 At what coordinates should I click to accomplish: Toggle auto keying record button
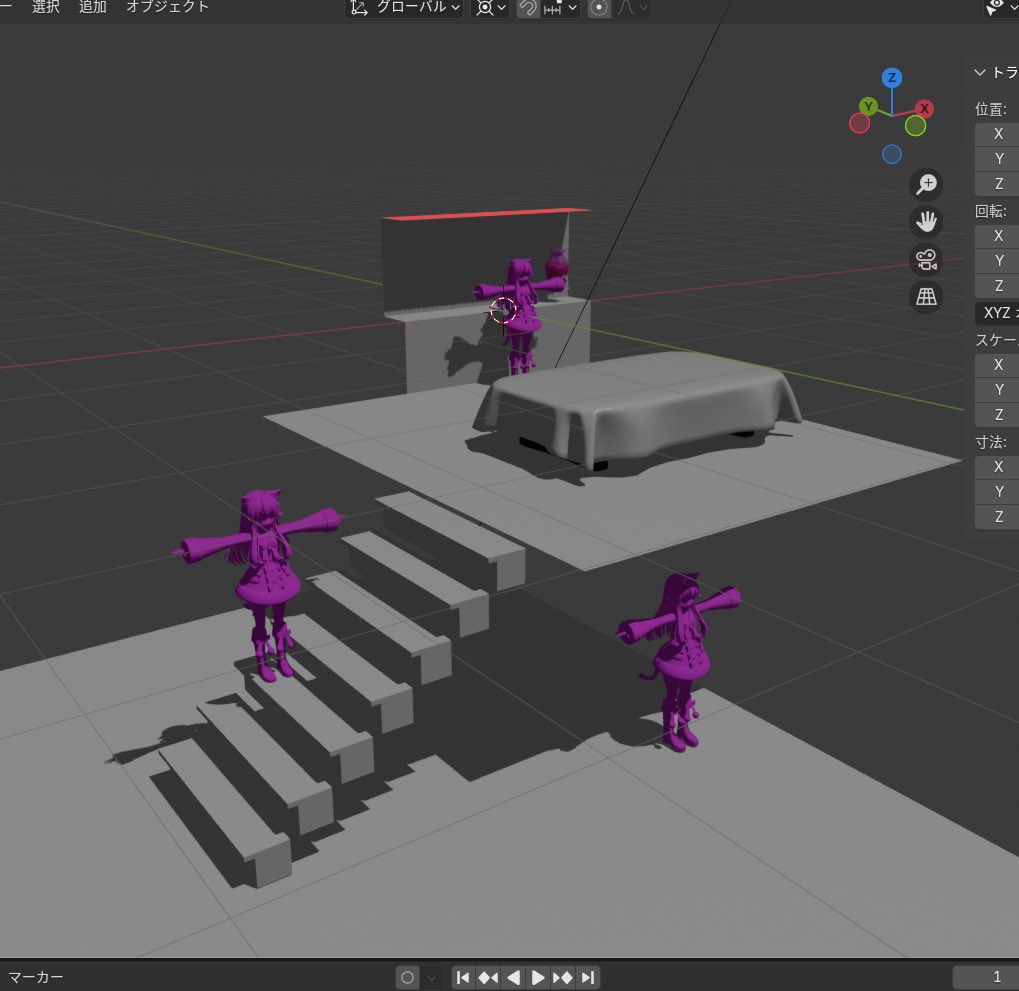click(407, 977)
